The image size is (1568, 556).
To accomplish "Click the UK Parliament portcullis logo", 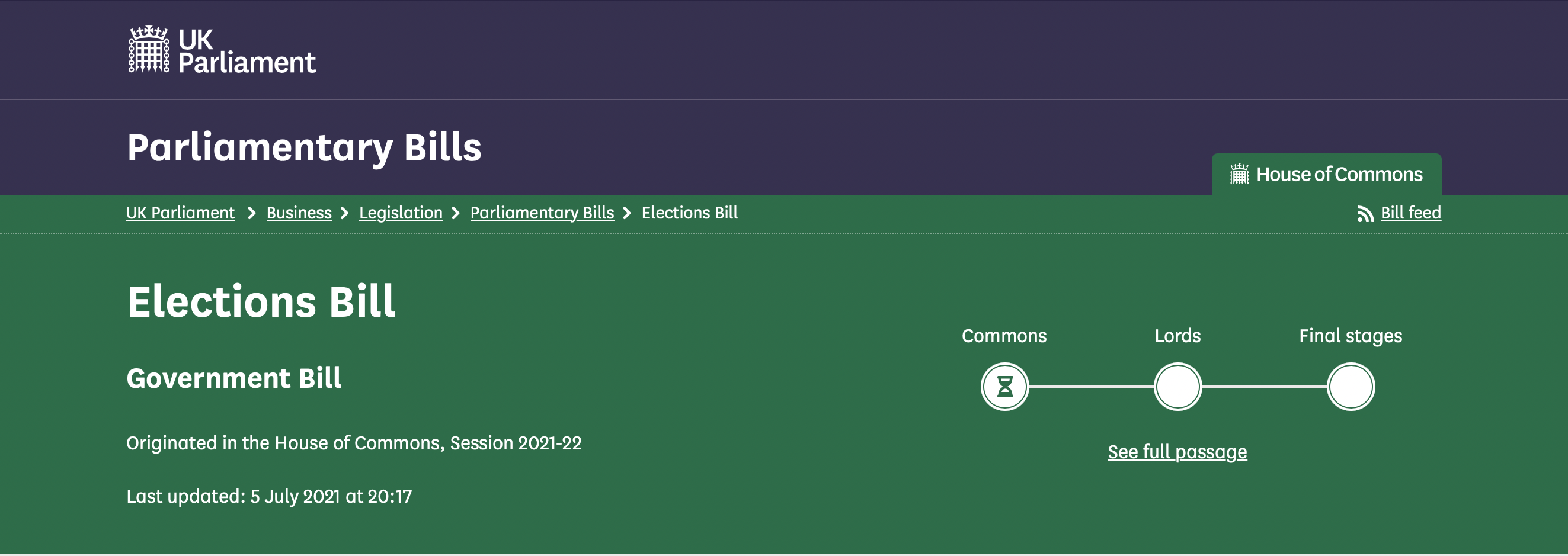I will 149,49.
